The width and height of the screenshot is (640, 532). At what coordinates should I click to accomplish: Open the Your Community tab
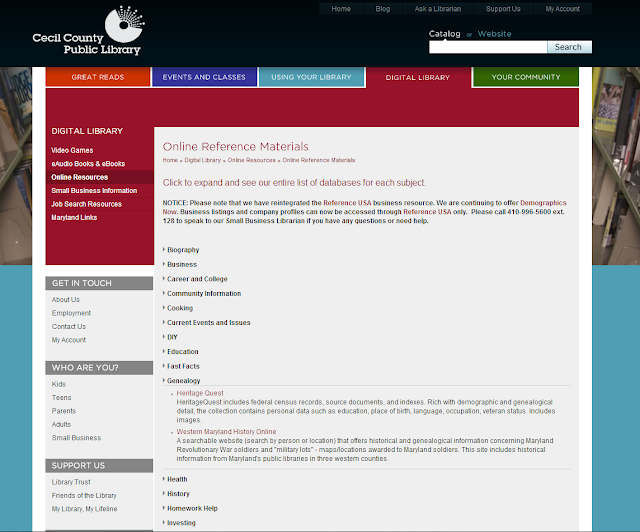(x=526, y=77)
